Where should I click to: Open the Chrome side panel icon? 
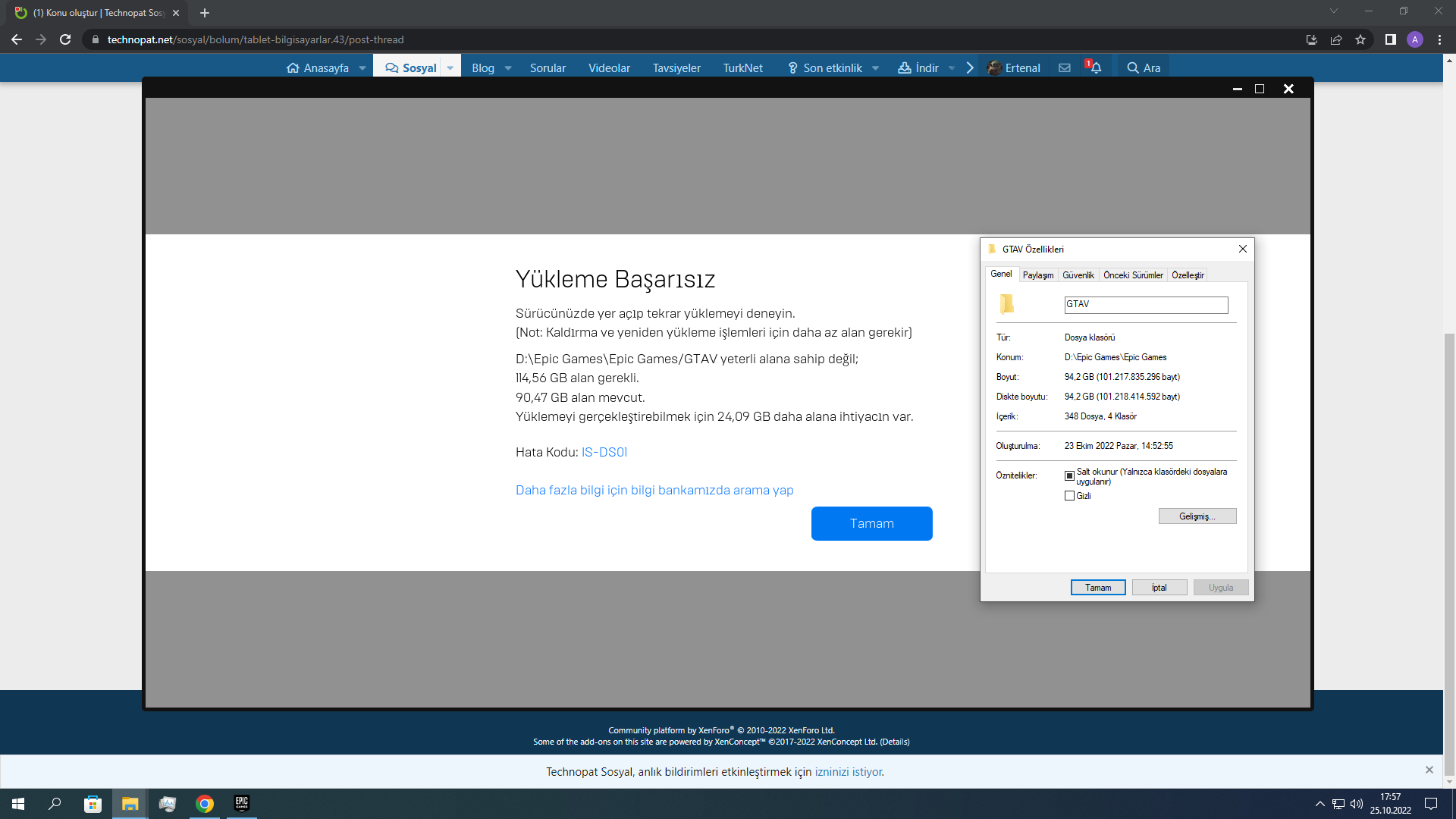click(1390, 39)
